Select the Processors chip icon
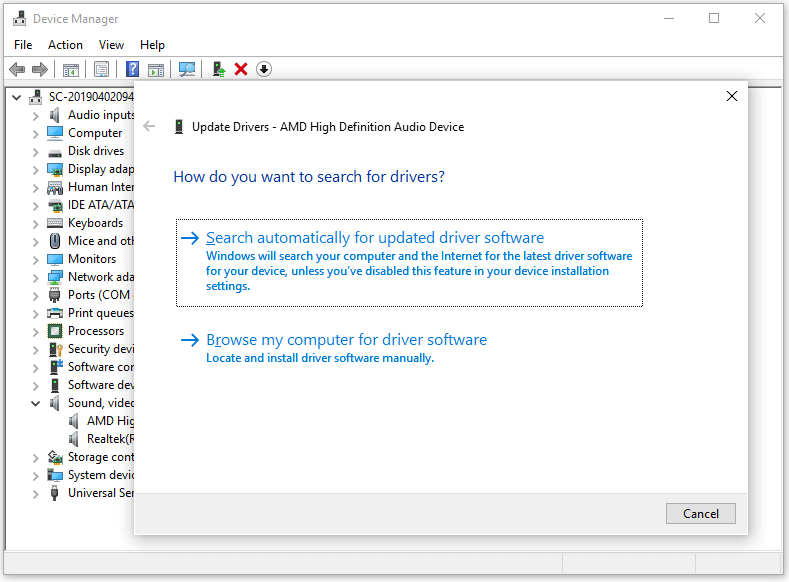The image size is (789, 582). coord(55,331)
